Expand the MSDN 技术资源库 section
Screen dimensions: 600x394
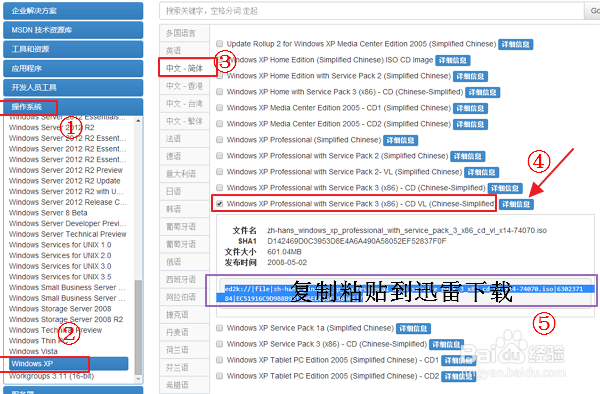(73, 30)
